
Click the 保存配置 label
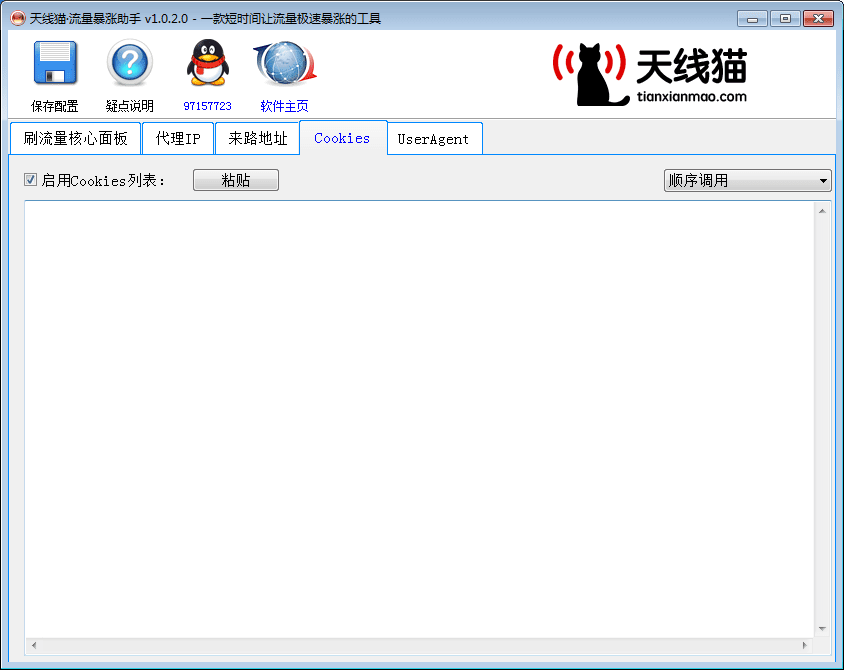55,106
